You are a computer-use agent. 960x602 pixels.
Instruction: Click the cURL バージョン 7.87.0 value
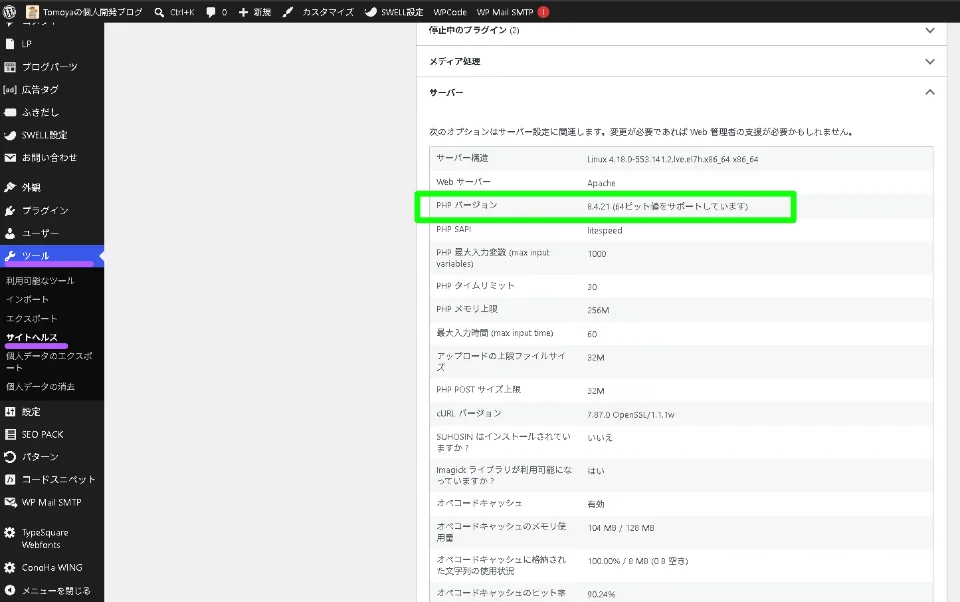click(631, 415)
